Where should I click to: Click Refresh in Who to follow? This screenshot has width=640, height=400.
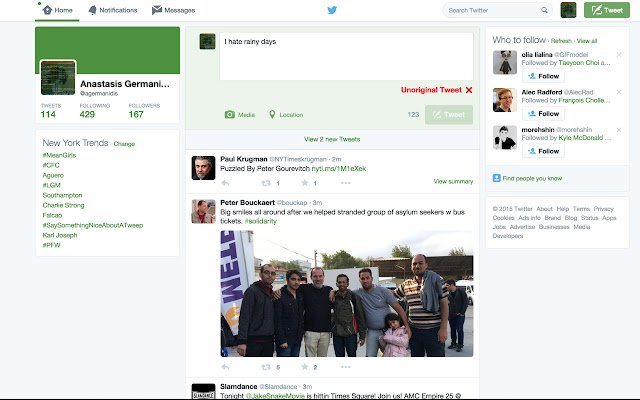click(x=561, y=41)
